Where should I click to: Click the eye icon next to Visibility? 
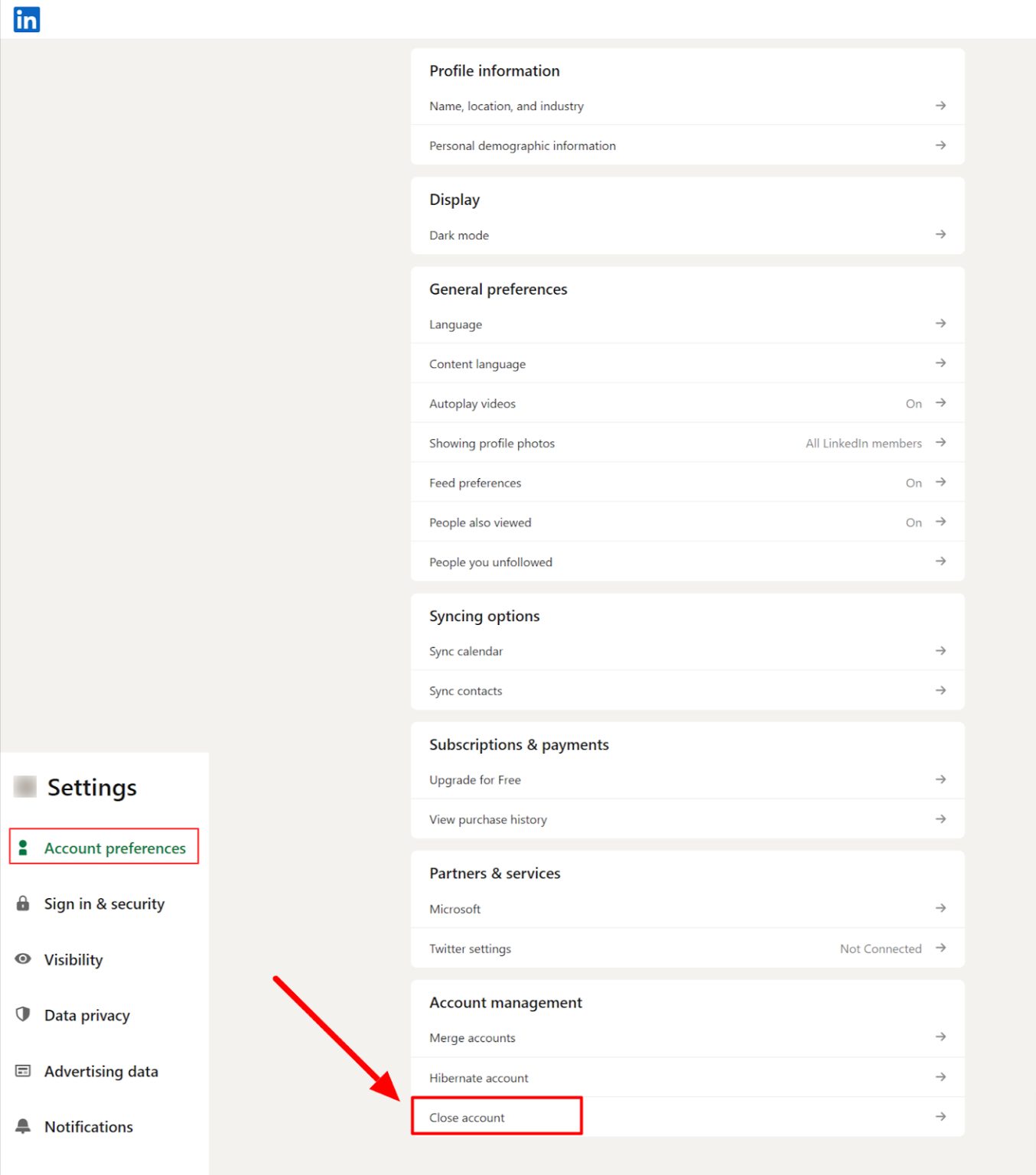[x=23, y=959]
